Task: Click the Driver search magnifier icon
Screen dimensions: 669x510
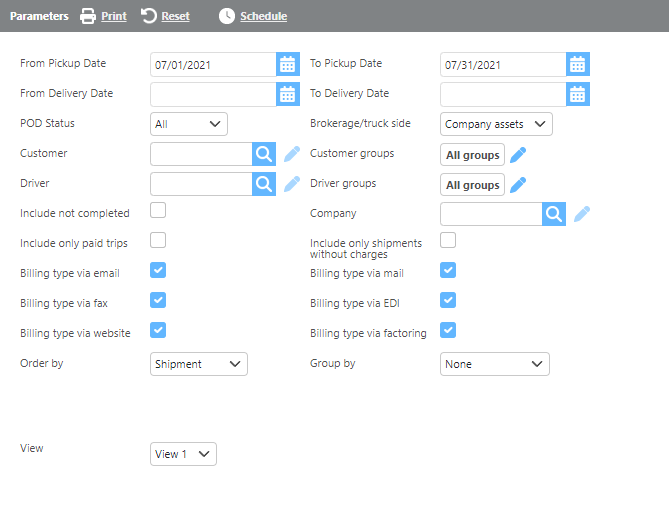Action: (x=263, y=184)
